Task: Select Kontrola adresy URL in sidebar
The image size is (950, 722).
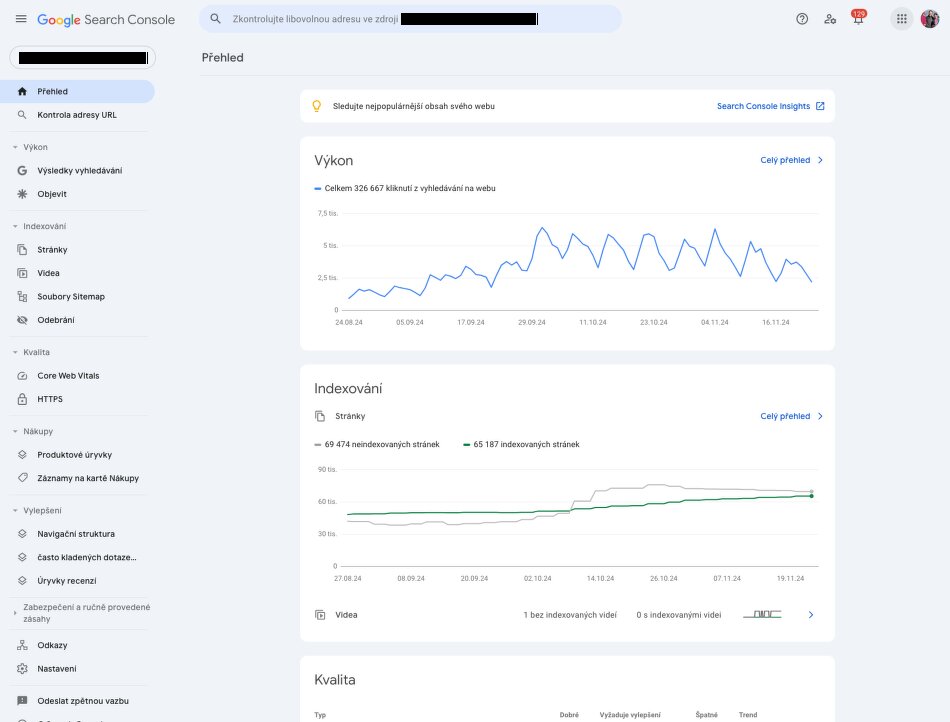Action: tap(76, 115)
